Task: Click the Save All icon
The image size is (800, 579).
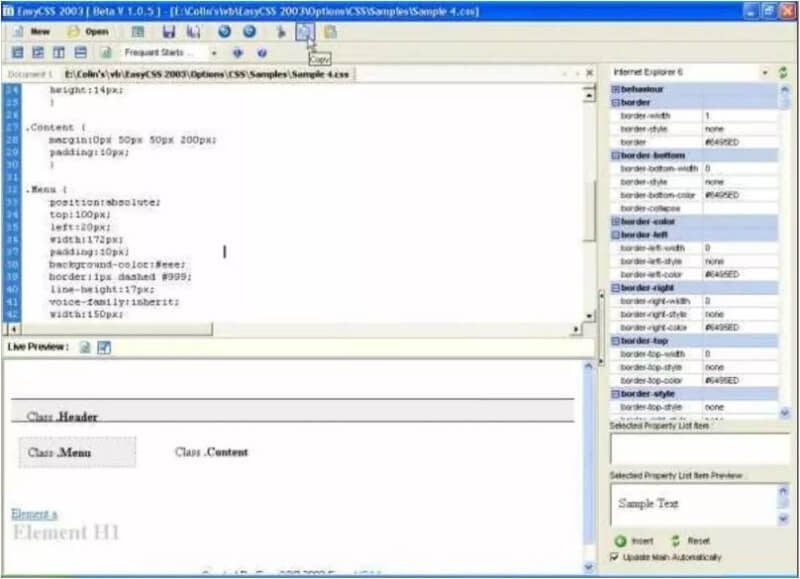Action: 194,32
